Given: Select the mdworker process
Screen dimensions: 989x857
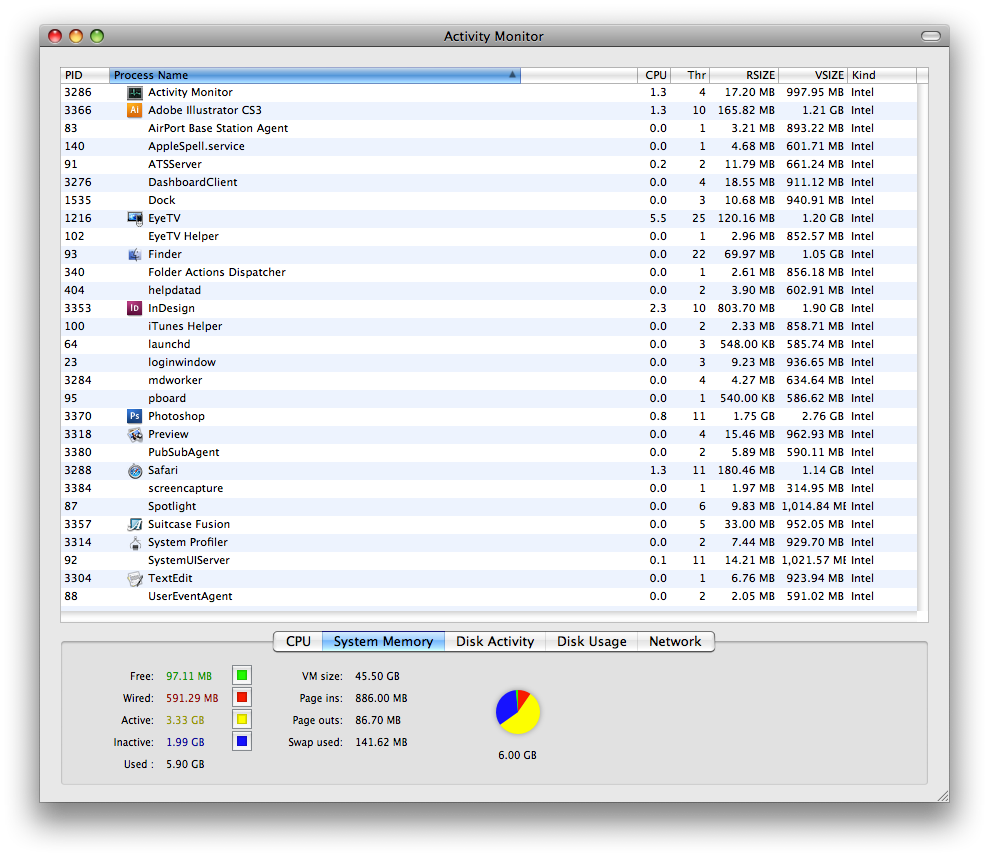Looking at the screenshot, I should pyautogui.click(x=489, y=380).
